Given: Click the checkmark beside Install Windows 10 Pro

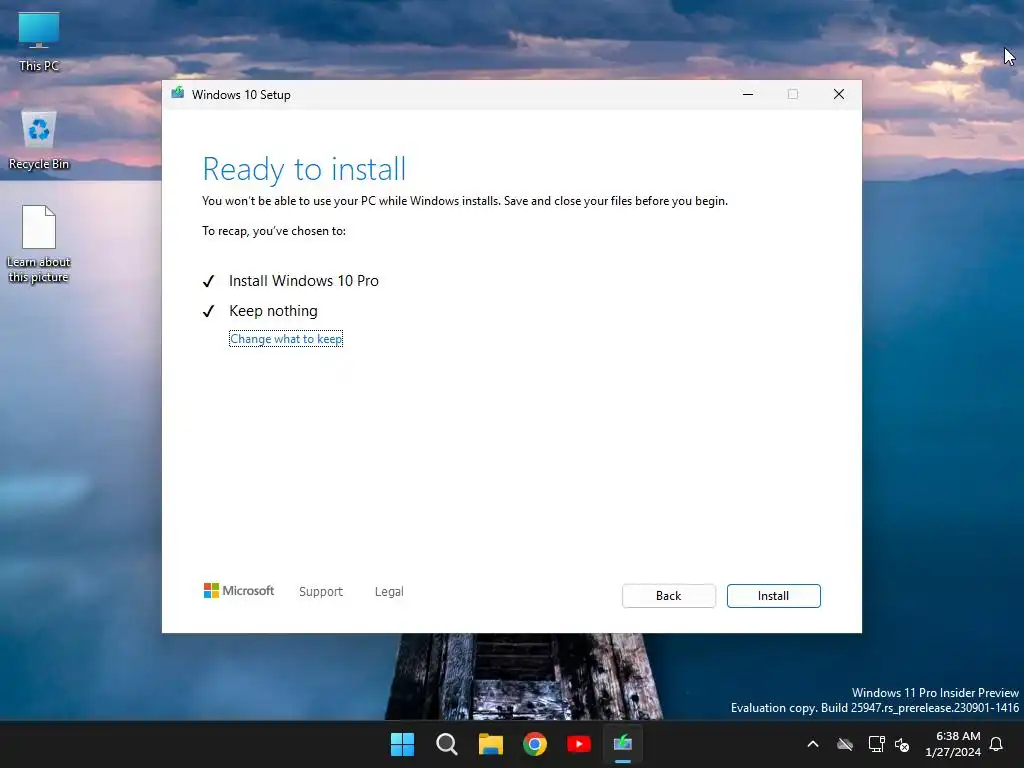Looking at the screenshot, I should 208,281.
